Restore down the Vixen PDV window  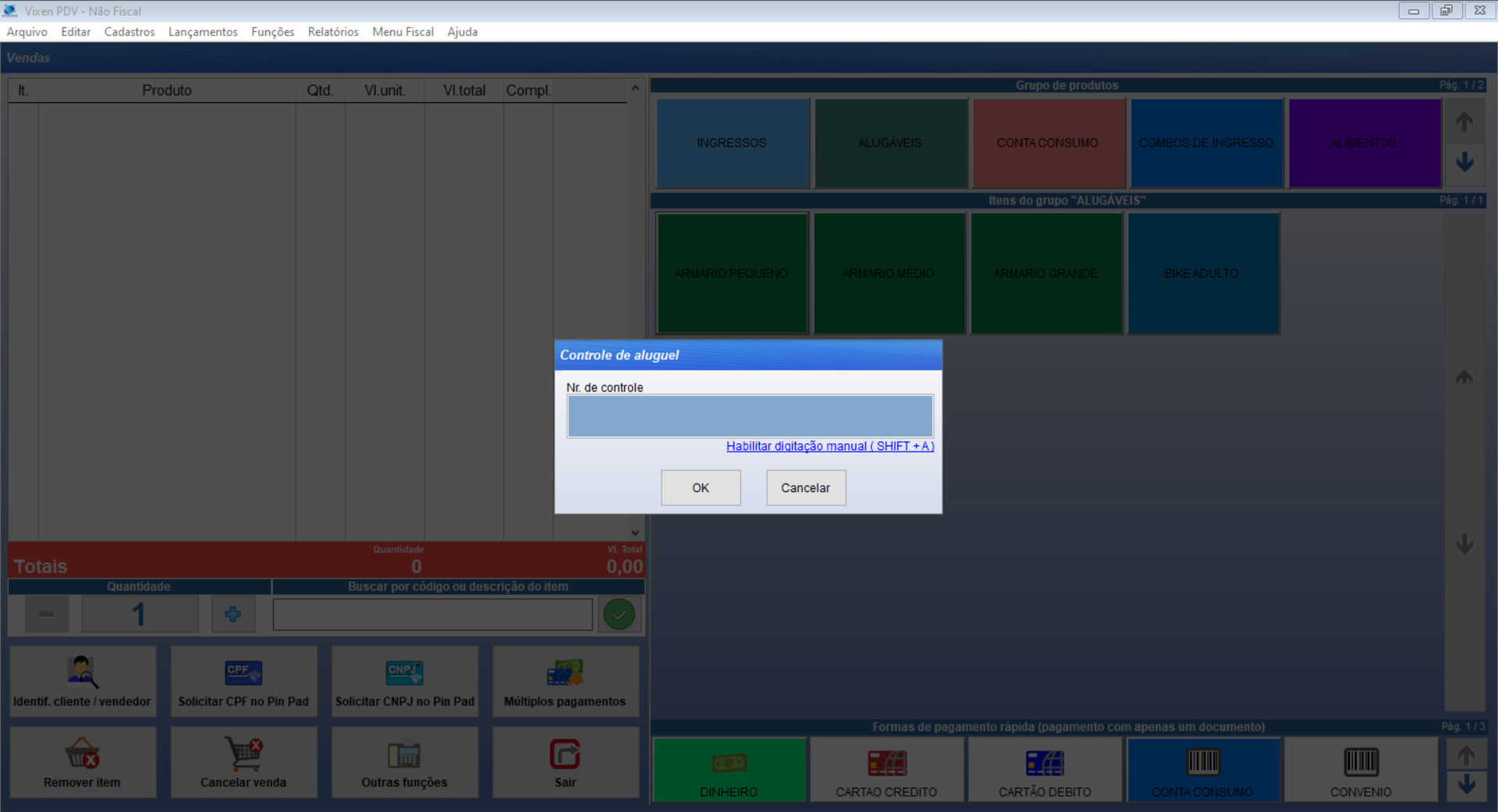(1447, 11)
